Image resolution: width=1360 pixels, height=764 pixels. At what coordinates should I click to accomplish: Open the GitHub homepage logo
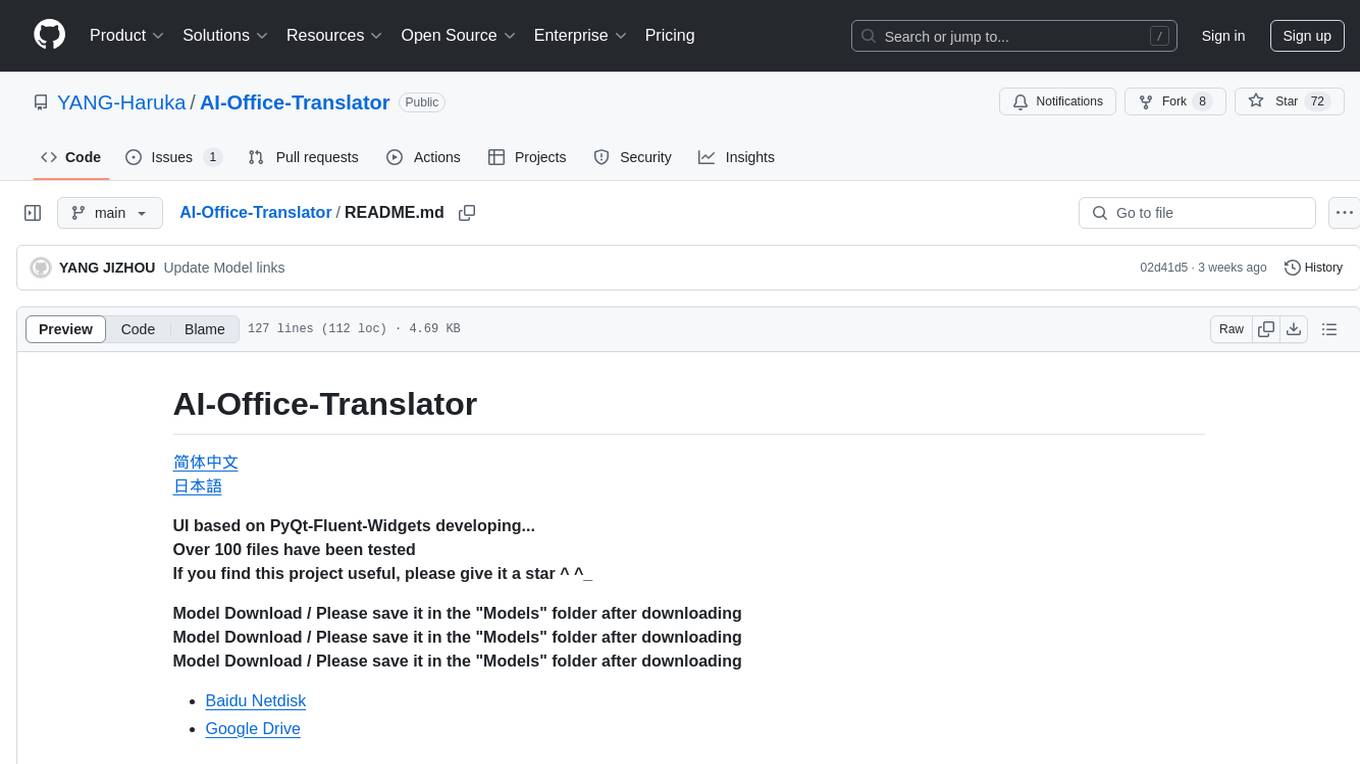coord(49,35)
